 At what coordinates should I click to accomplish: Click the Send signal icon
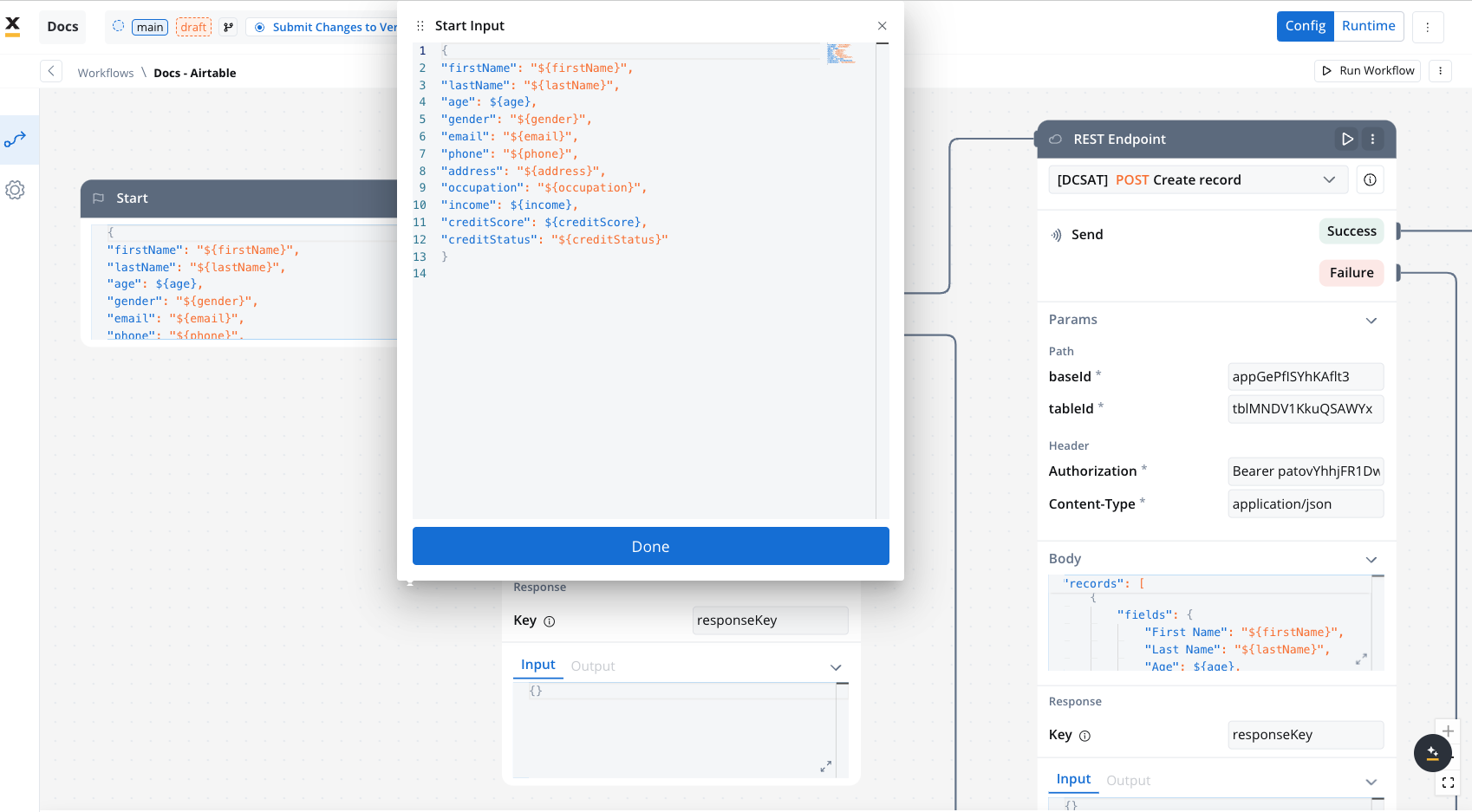[1057, 235]
